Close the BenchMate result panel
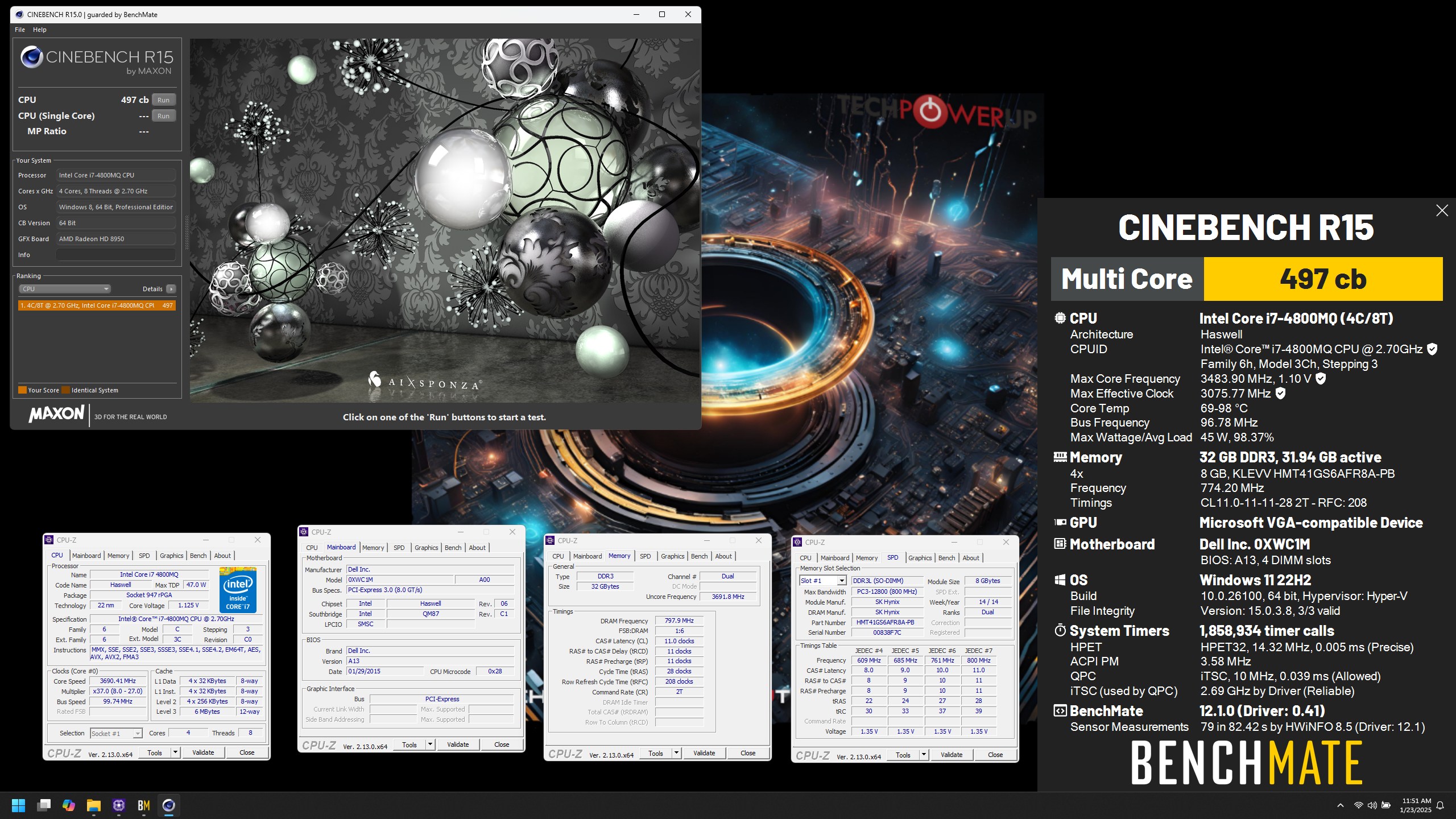The height and width of the screenshot is (819, 1456). [1442, 210]
